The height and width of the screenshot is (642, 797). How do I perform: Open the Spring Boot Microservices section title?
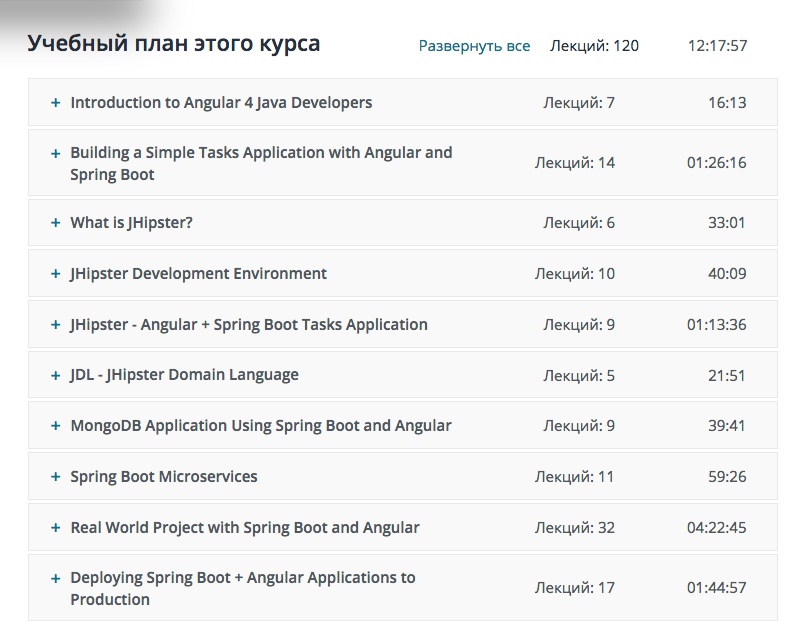pos(164,476)
